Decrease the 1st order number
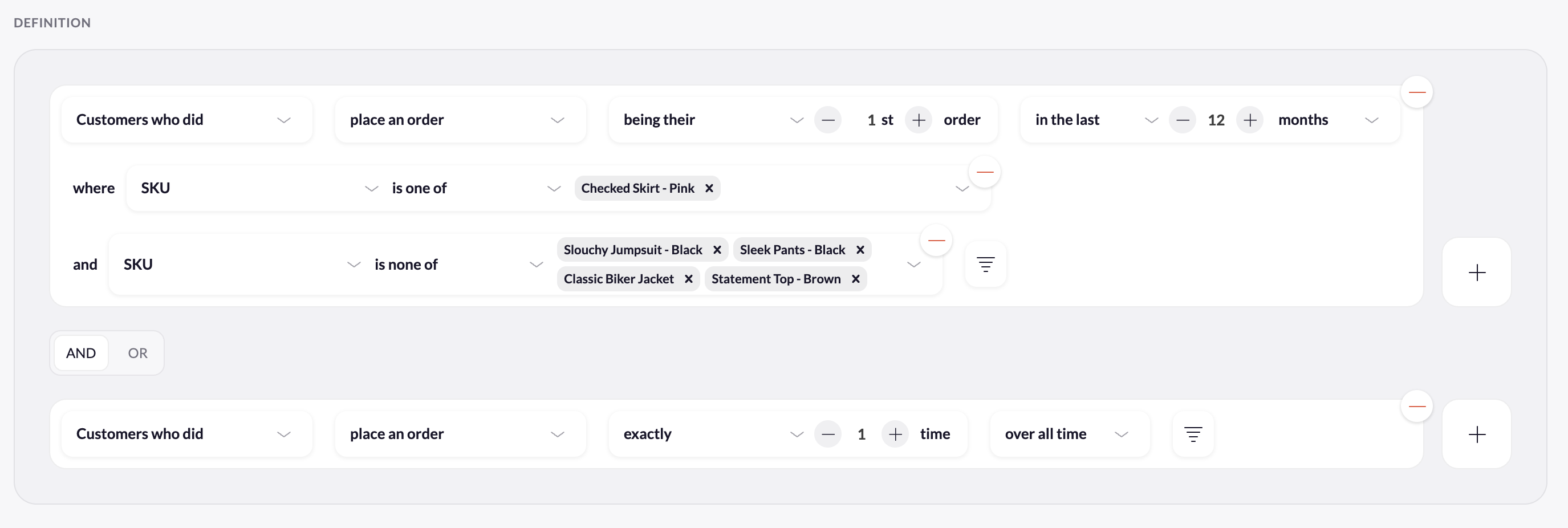The width and height of the screenshot is (1568, 528). pyautogui.click(x=828, y=120)
